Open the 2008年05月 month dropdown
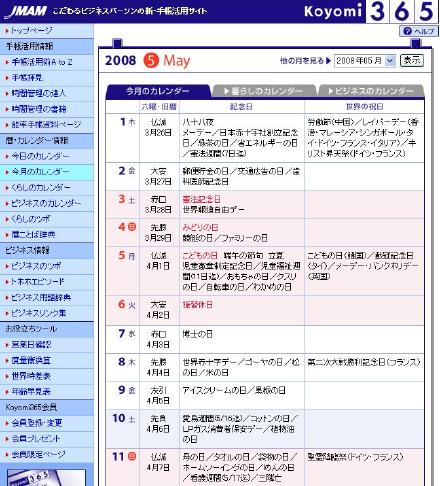The width and height of the screenshot is (440, 486). click(365, 61)
